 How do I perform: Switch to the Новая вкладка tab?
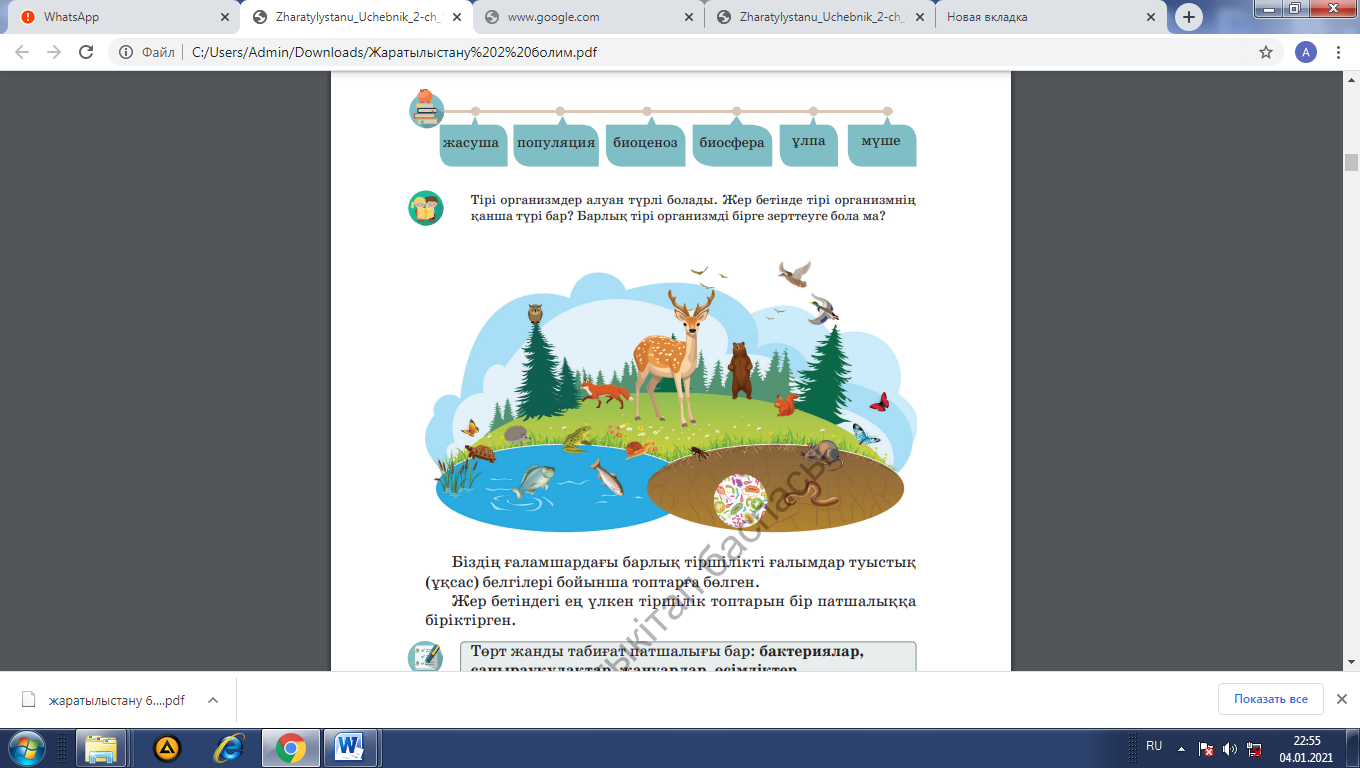(1053, 17)
